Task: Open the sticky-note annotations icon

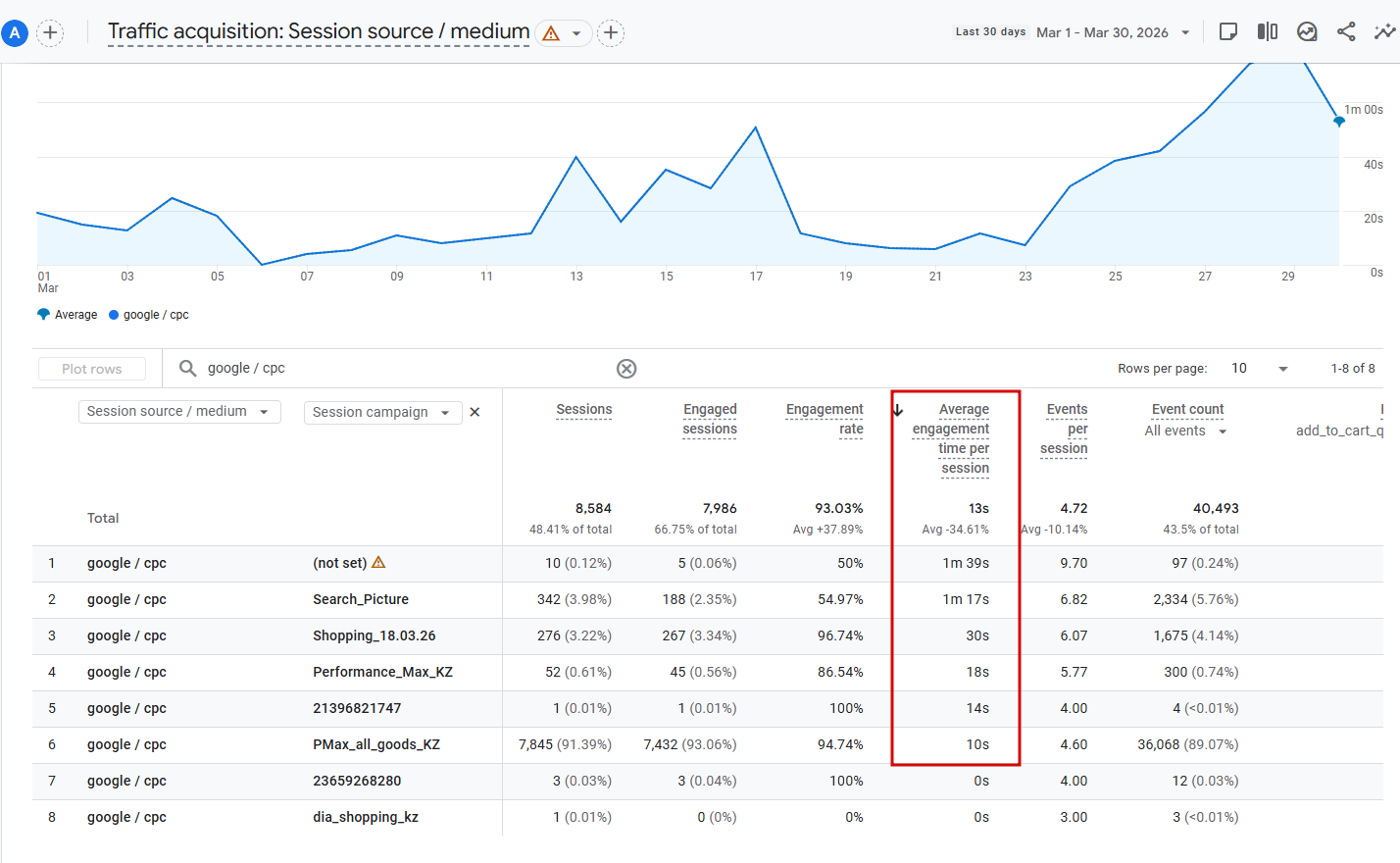Action: click(1227, 32)
